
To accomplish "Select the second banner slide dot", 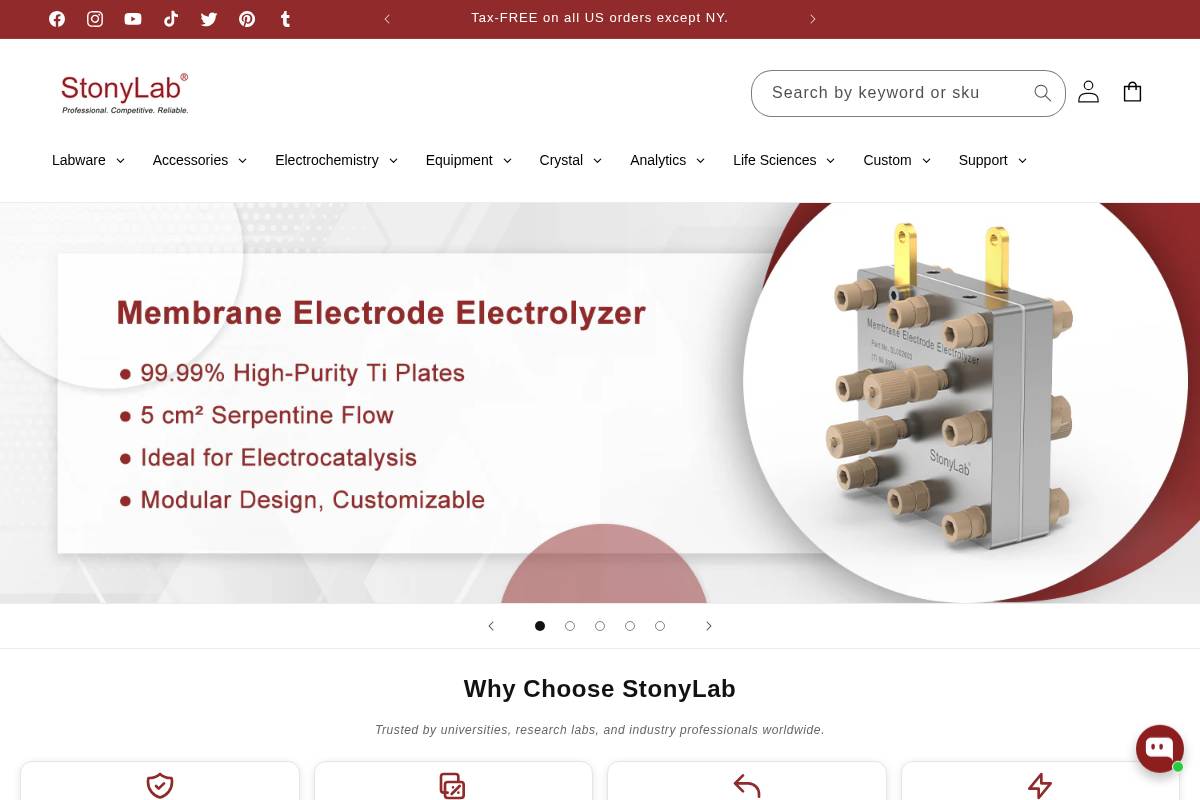I will 570,626.
